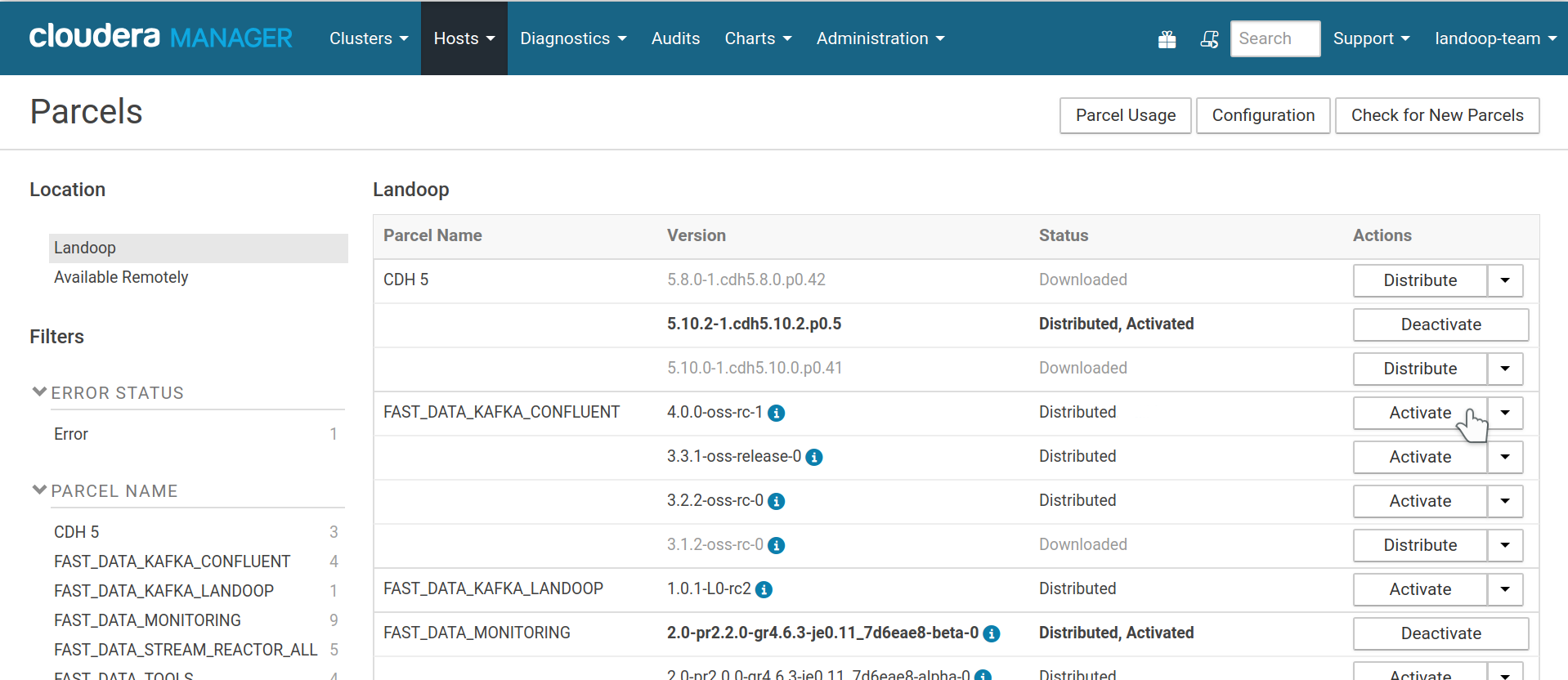Click version text 5.10.2-1.cdh5.10.2.p0.5
The image size is (1568, 680).
tap(754, 324)
